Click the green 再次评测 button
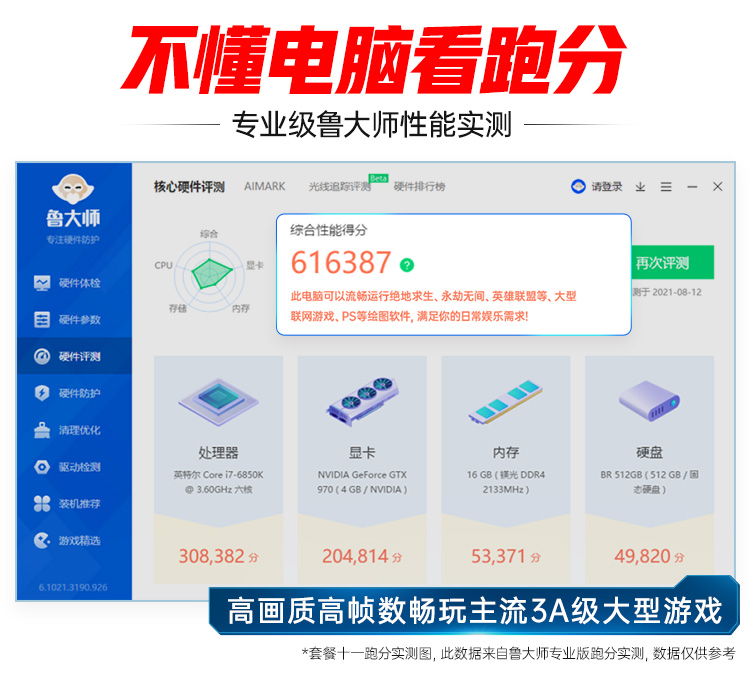 click(672, 262)
